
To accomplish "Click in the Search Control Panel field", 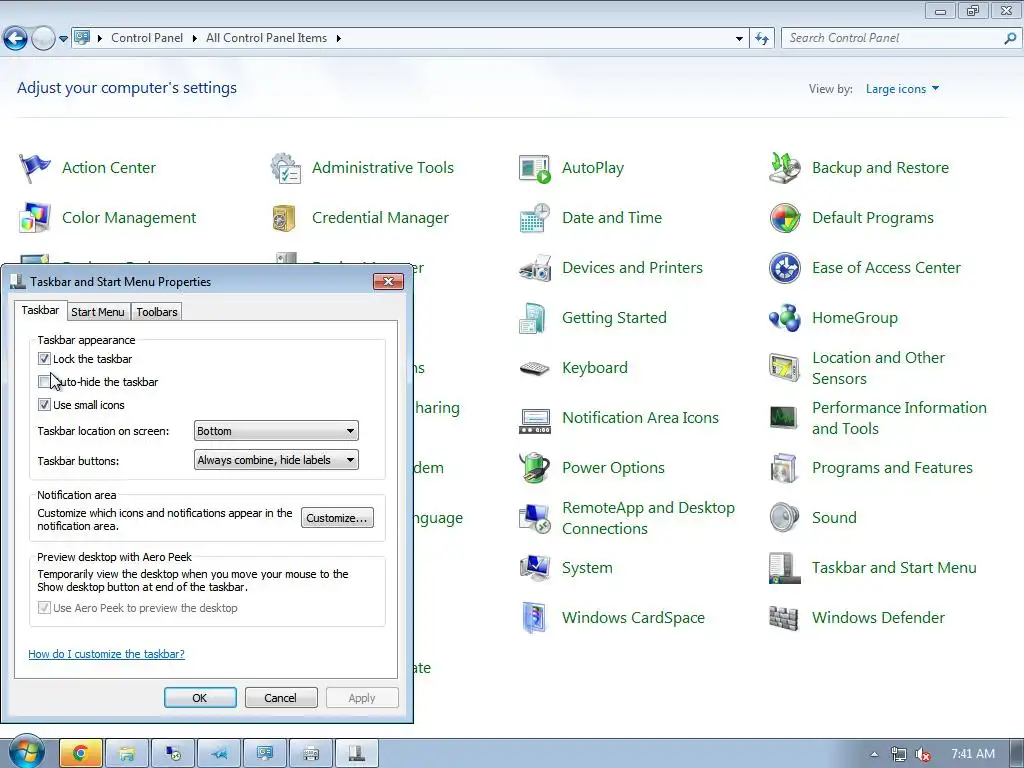I will [x=893, y=39].
